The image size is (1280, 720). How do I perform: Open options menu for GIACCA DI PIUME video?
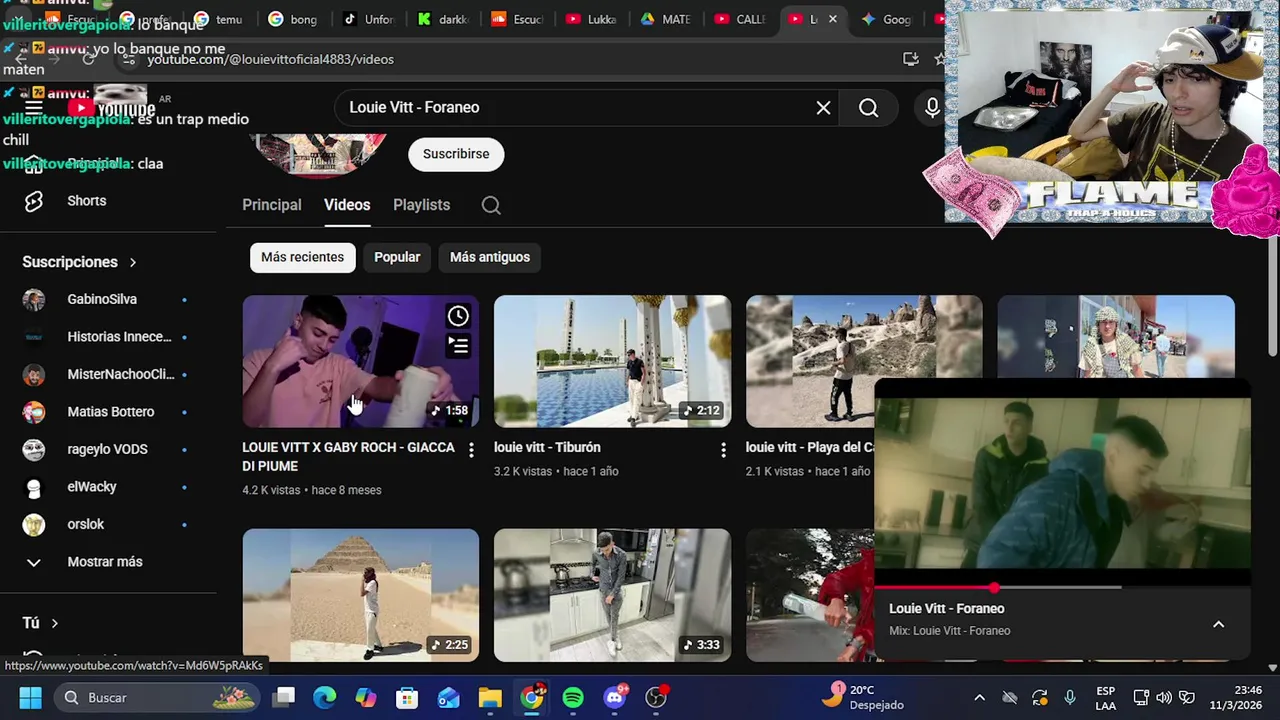coord(471,450)
